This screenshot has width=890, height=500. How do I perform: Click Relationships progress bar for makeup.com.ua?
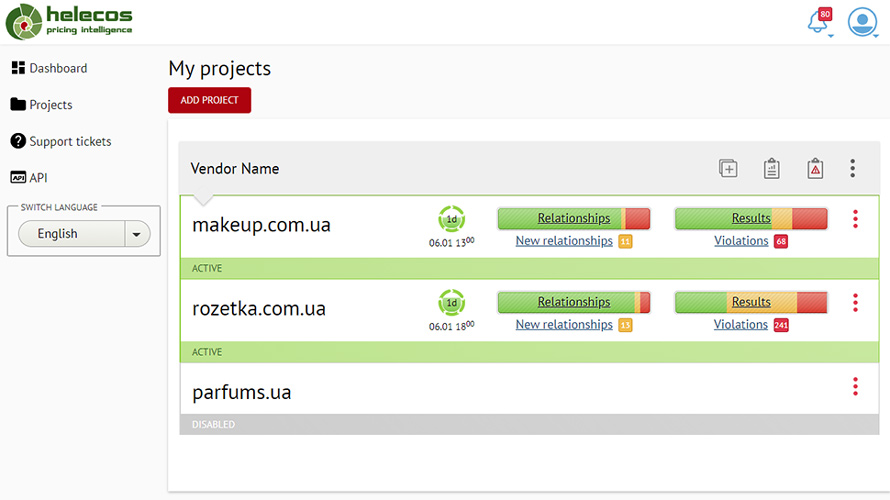(x=574, y=219)
